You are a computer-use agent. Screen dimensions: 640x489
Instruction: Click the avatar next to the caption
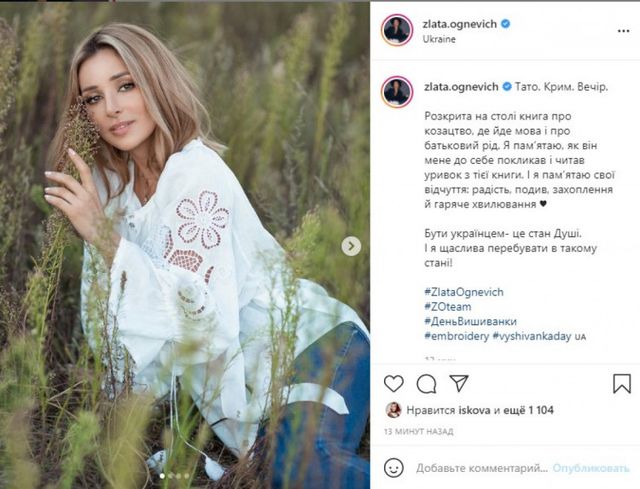point(397,91)
